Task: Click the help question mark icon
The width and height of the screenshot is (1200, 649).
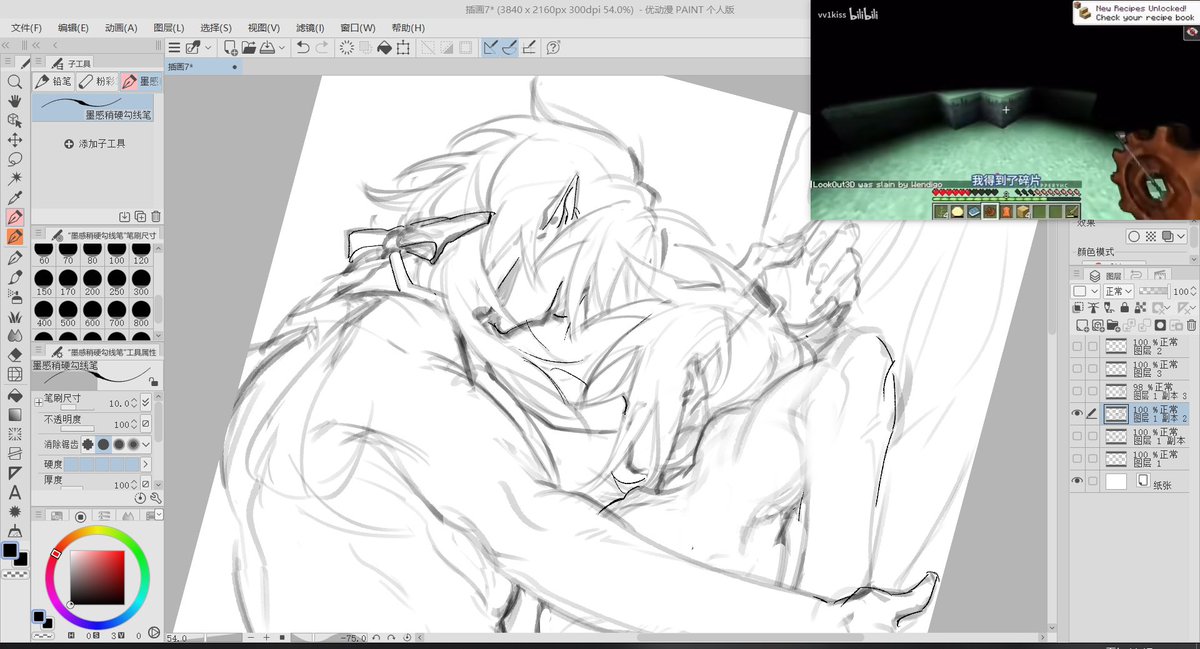Action: click(x=553, y=47)
